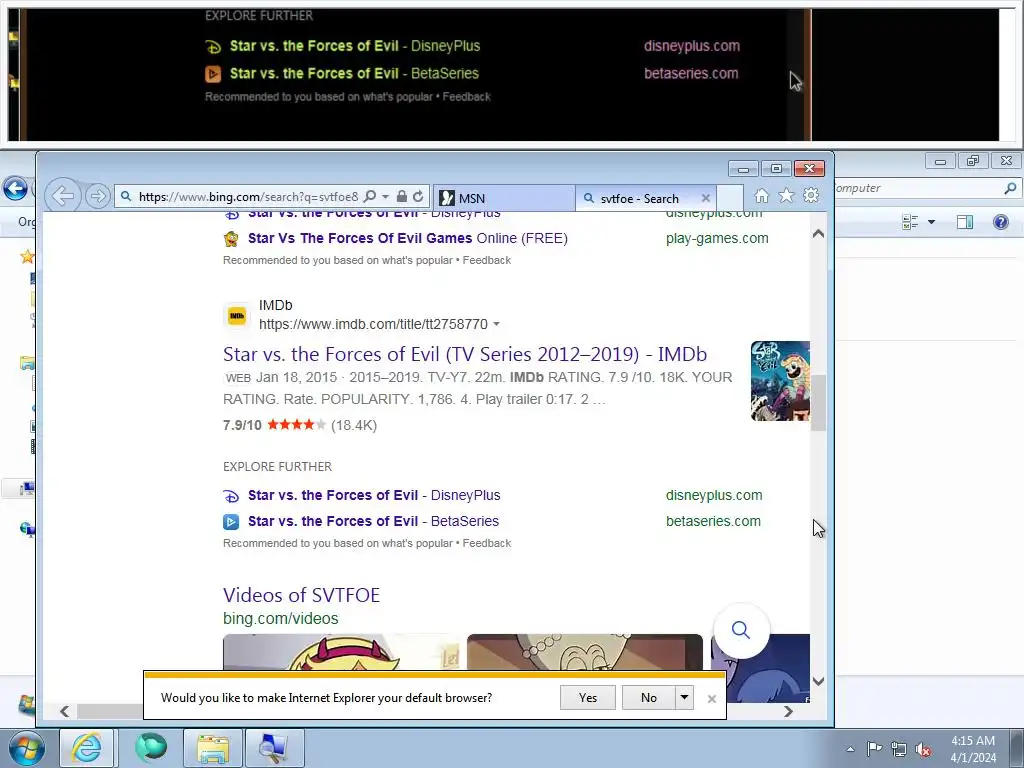Open Windows Explorer from the taskbar
The image size is (1024, 768).
point(213,748)
